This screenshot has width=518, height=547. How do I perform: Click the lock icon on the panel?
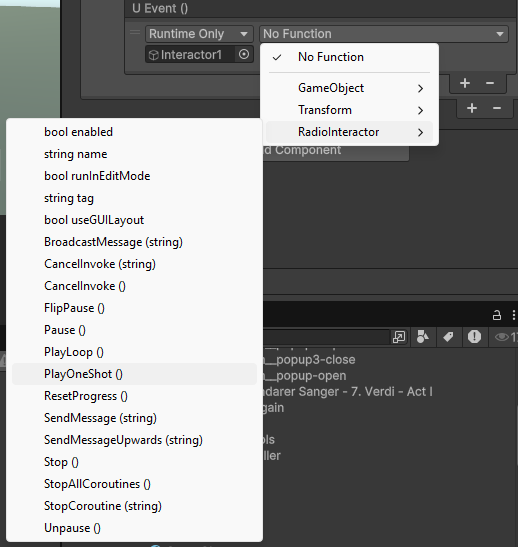496,315
